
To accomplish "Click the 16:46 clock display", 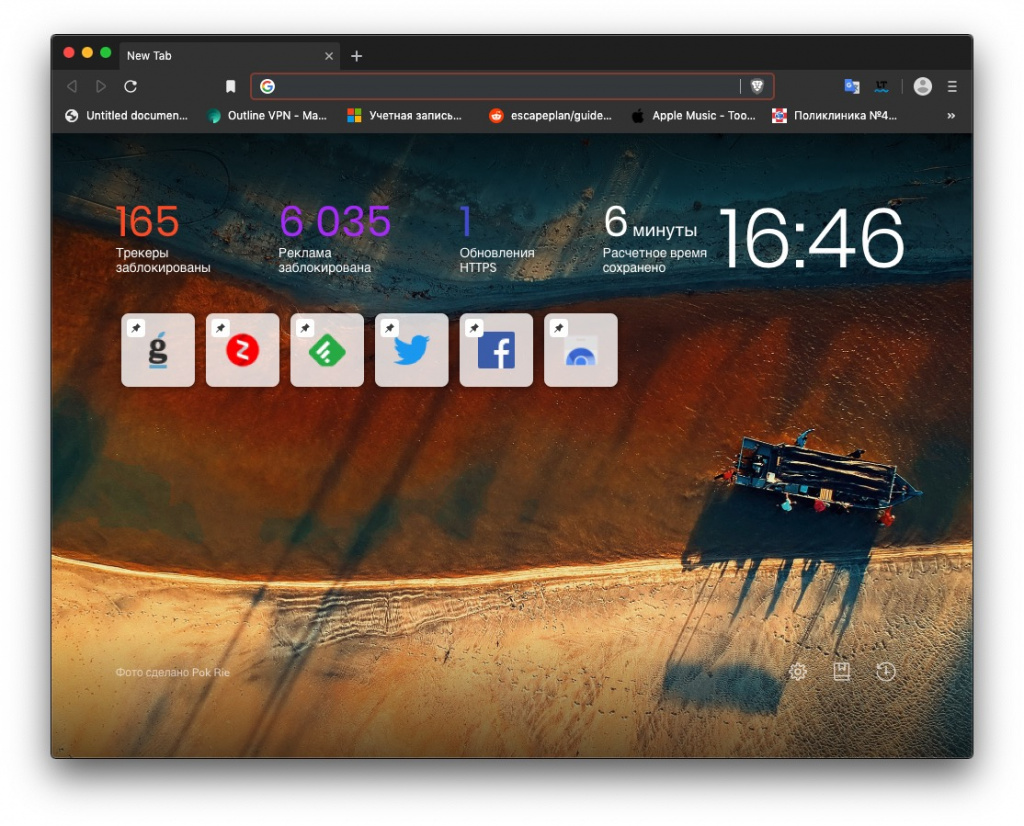I will coord(812,238).
